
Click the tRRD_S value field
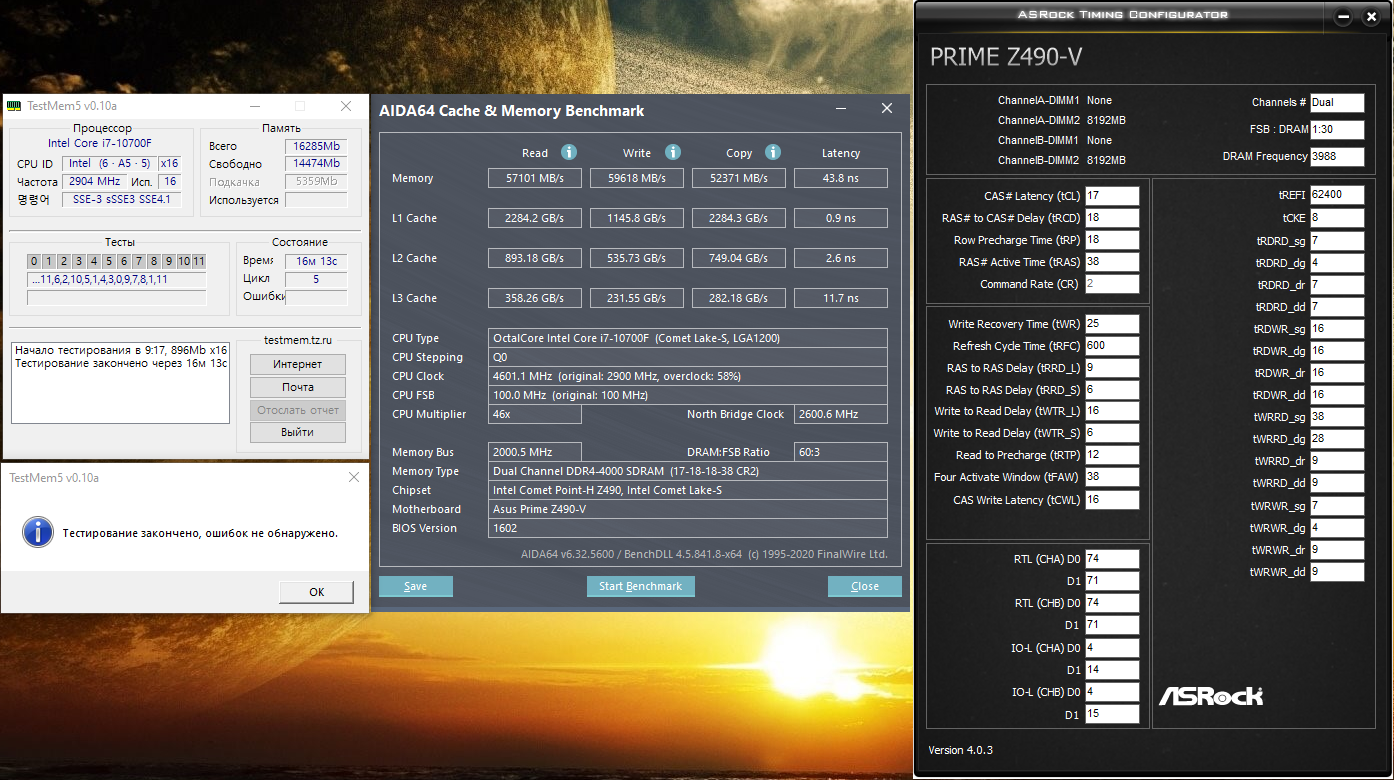click(1112, 390)
